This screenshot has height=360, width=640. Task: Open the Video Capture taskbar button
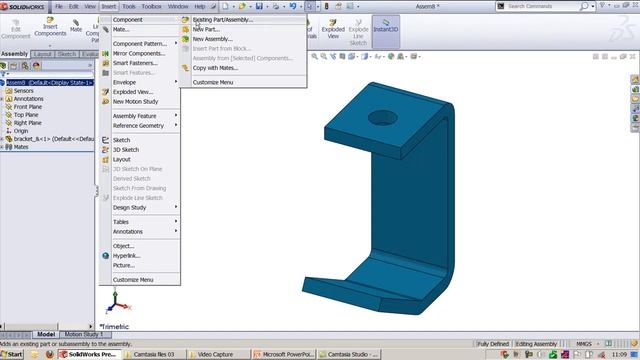click(219, 354)
